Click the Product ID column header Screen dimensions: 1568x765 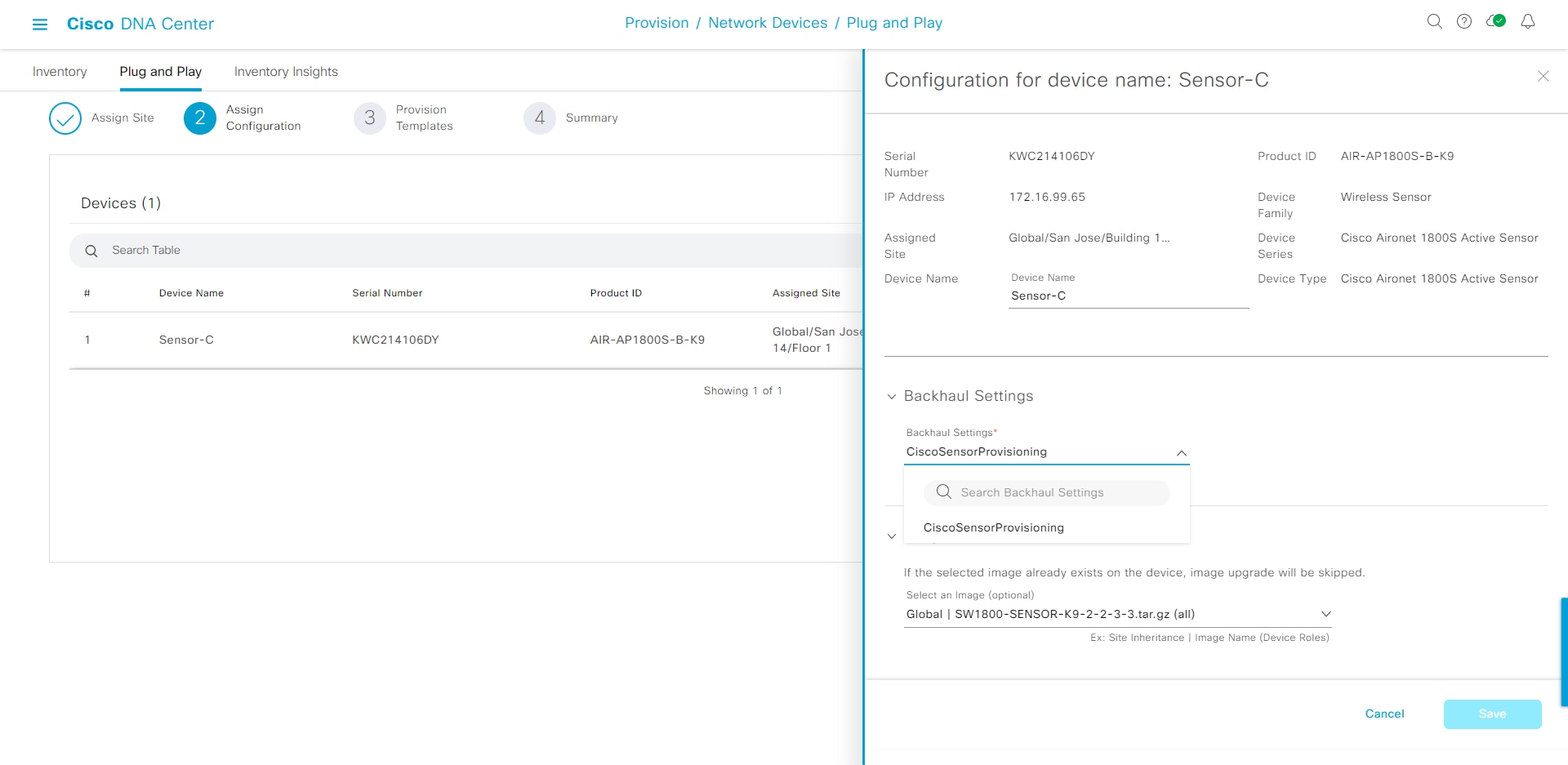[616, 293]
